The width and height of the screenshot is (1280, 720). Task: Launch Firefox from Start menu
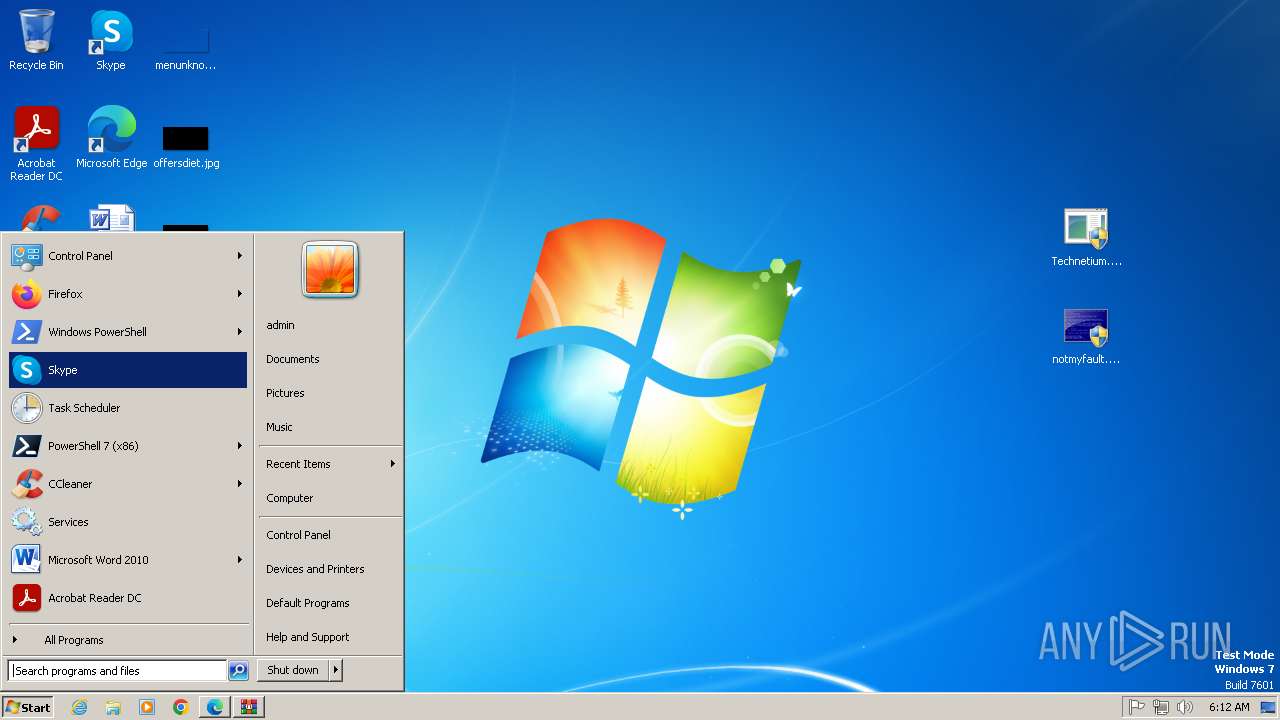(128, 294)
